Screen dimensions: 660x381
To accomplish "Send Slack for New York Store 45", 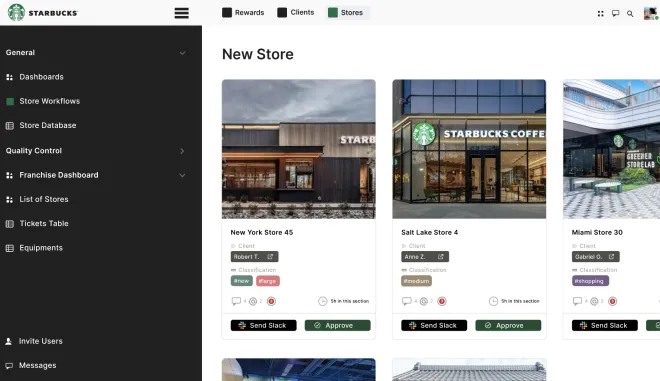I will 263,325.
